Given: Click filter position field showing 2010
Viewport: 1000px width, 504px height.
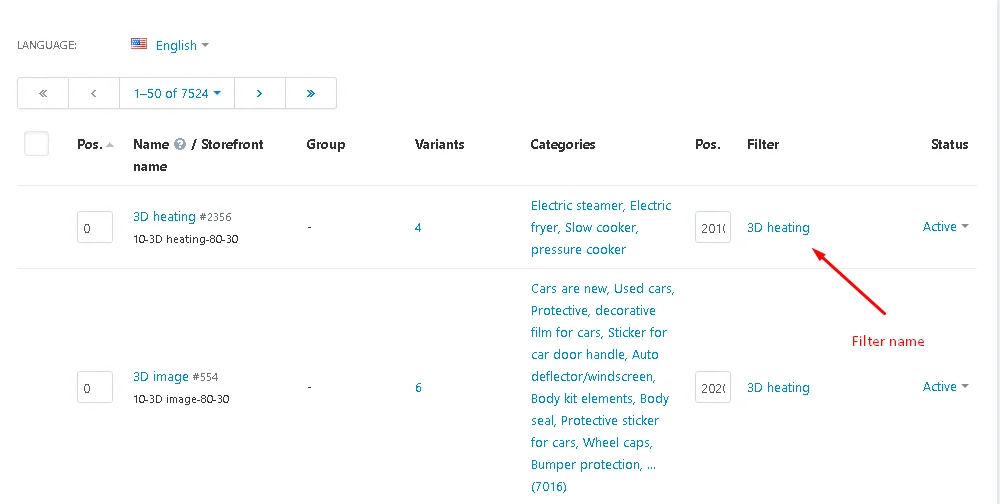Looking at the screenshot, I should pos(712,228).
